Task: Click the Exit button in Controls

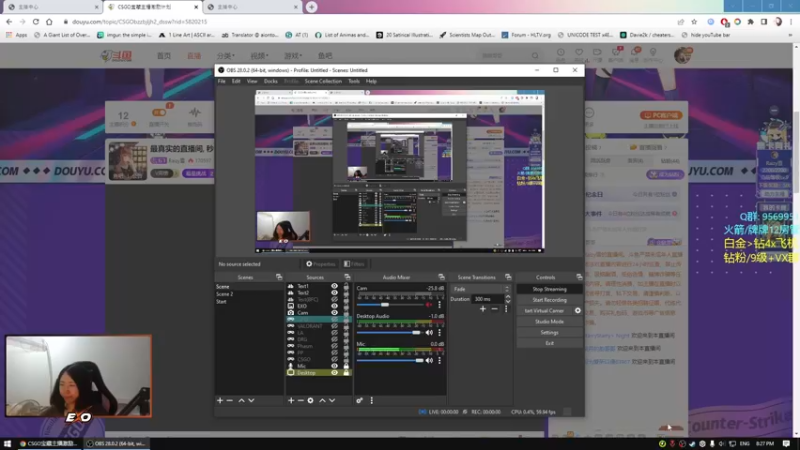Action: (549, 343)
